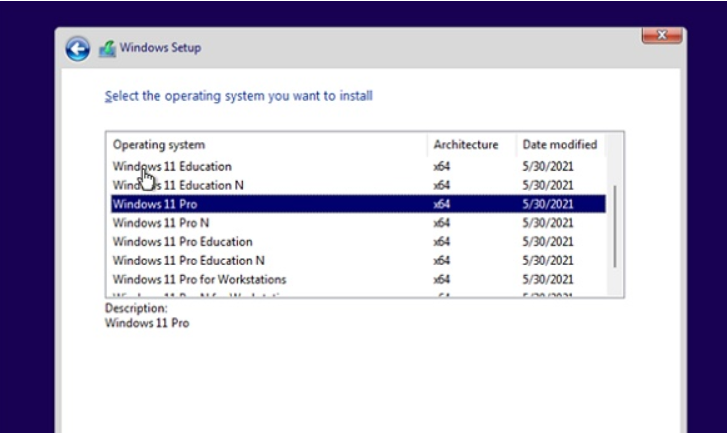The height and width of the screenshot is (433, 727).
Task: Click the Windows Setup title text
Action: tap(160, 48)
